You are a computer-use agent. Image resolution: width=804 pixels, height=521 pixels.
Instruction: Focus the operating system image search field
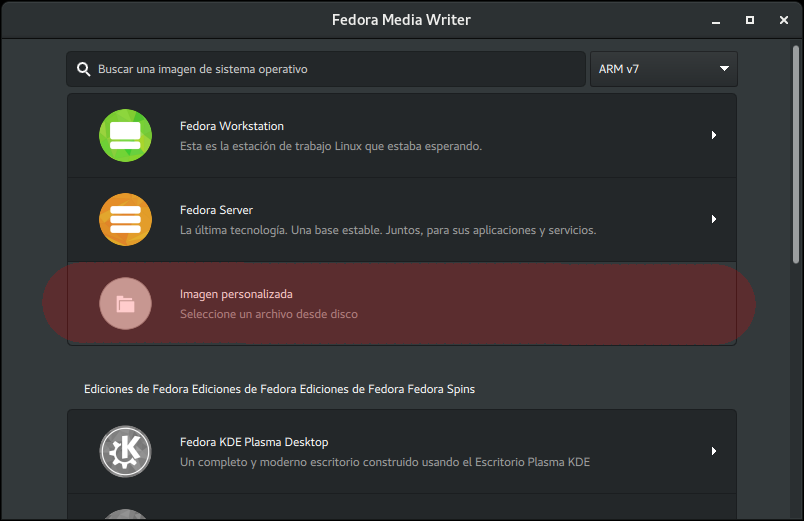tap(326, 69)
